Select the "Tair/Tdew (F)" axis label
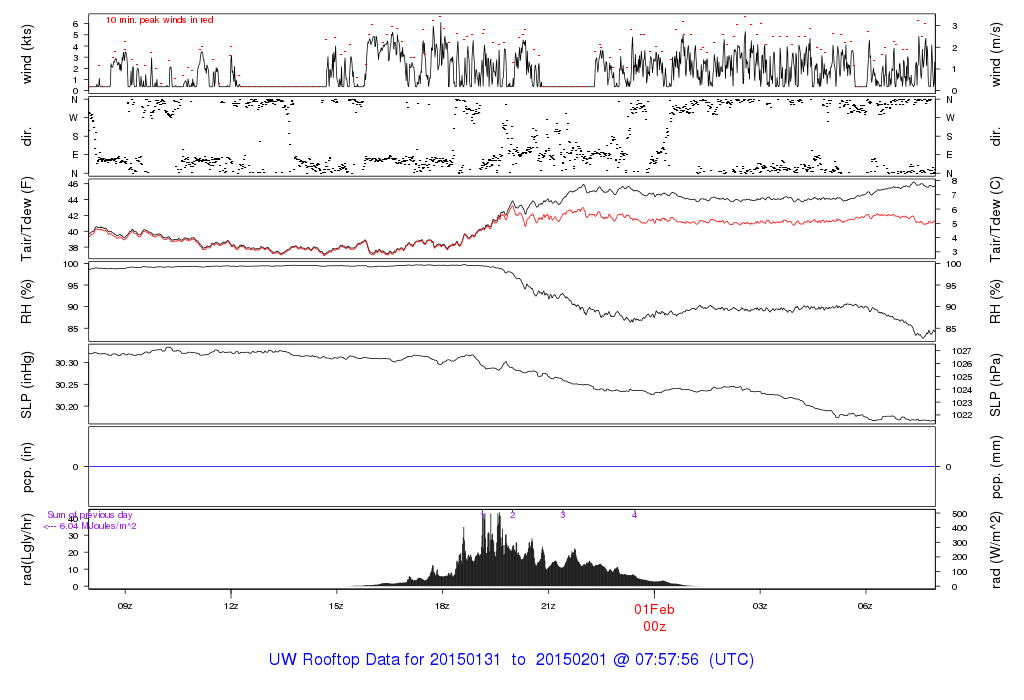 [27, 219]
